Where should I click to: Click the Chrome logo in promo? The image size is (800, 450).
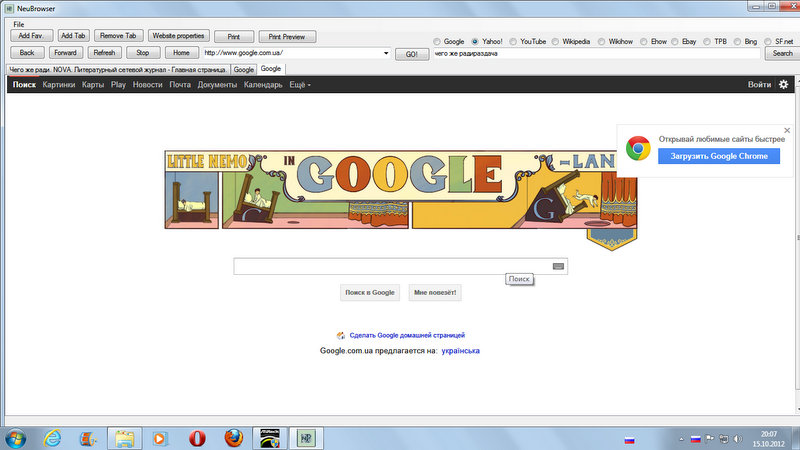point(638,148)
